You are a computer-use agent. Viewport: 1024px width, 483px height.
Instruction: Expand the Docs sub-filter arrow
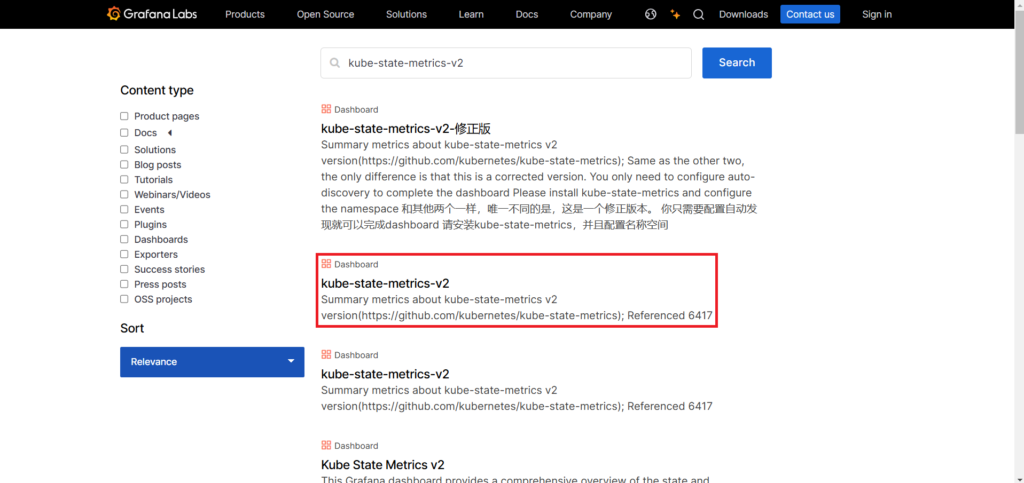click(170, 132)
